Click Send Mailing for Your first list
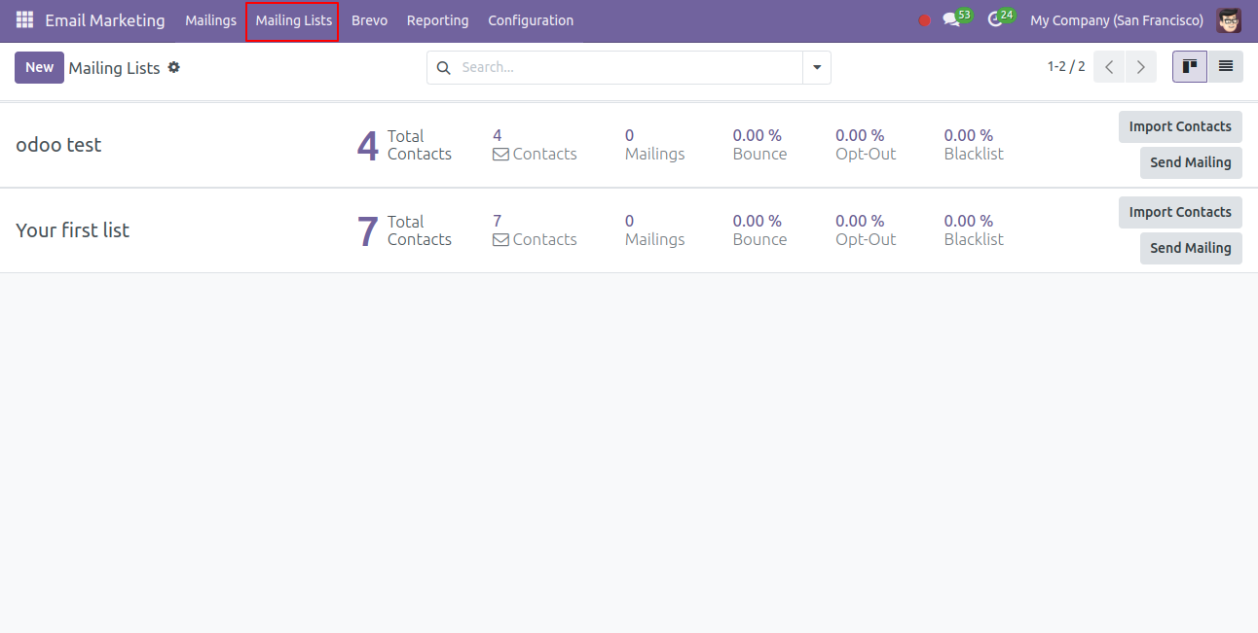Image resolution: width=1258 pixels, height=633 pixels. pyautogui.click(x=1190, y=248)
